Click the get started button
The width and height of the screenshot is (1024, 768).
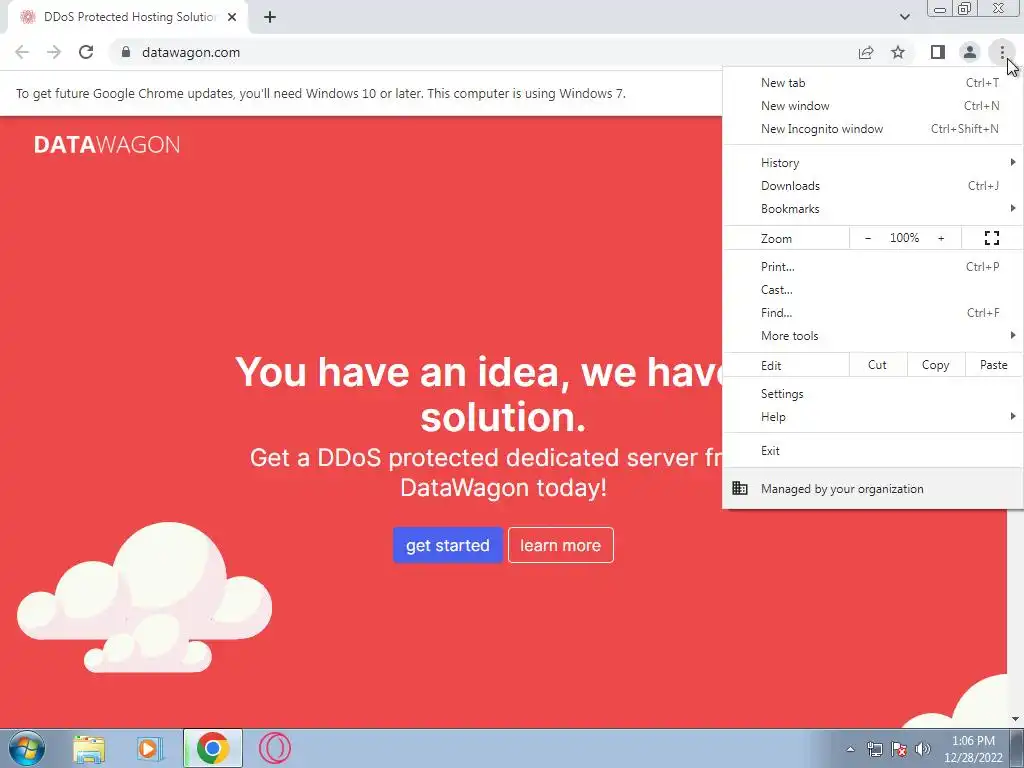tap(447, 545)
